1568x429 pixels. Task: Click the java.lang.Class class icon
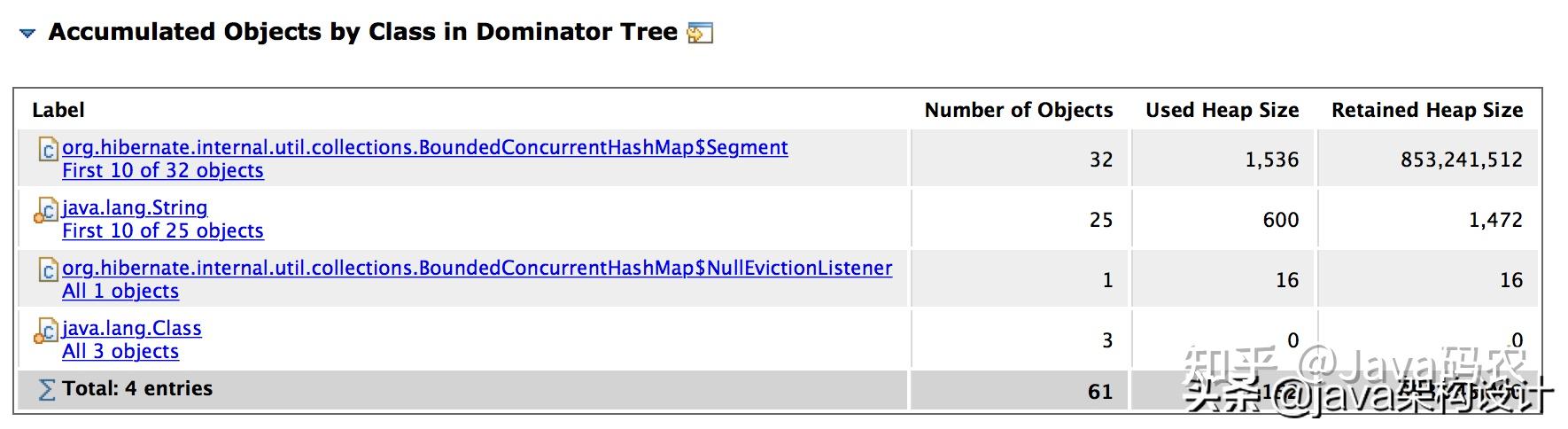pos(46,331)
